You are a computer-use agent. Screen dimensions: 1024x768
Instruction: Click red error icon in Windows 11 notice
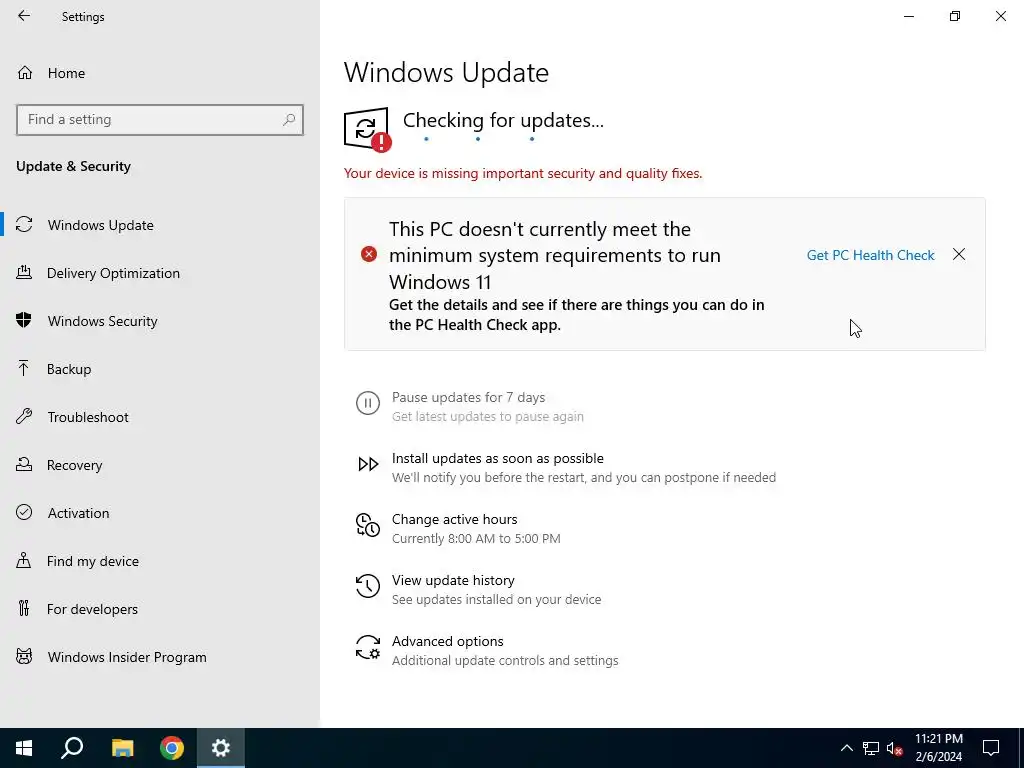coord(369,254)
